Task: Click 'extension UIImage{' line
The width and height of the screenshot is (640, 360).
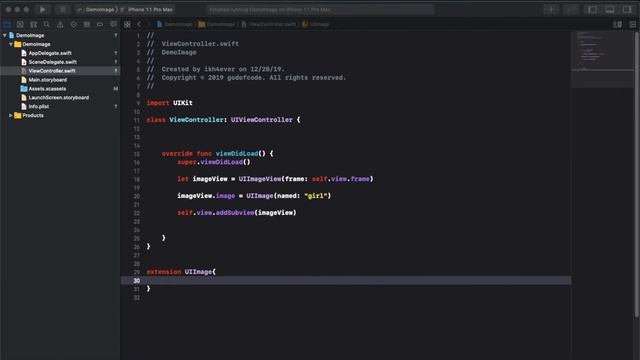Action: pyautogui.click(x=181, y=272)
